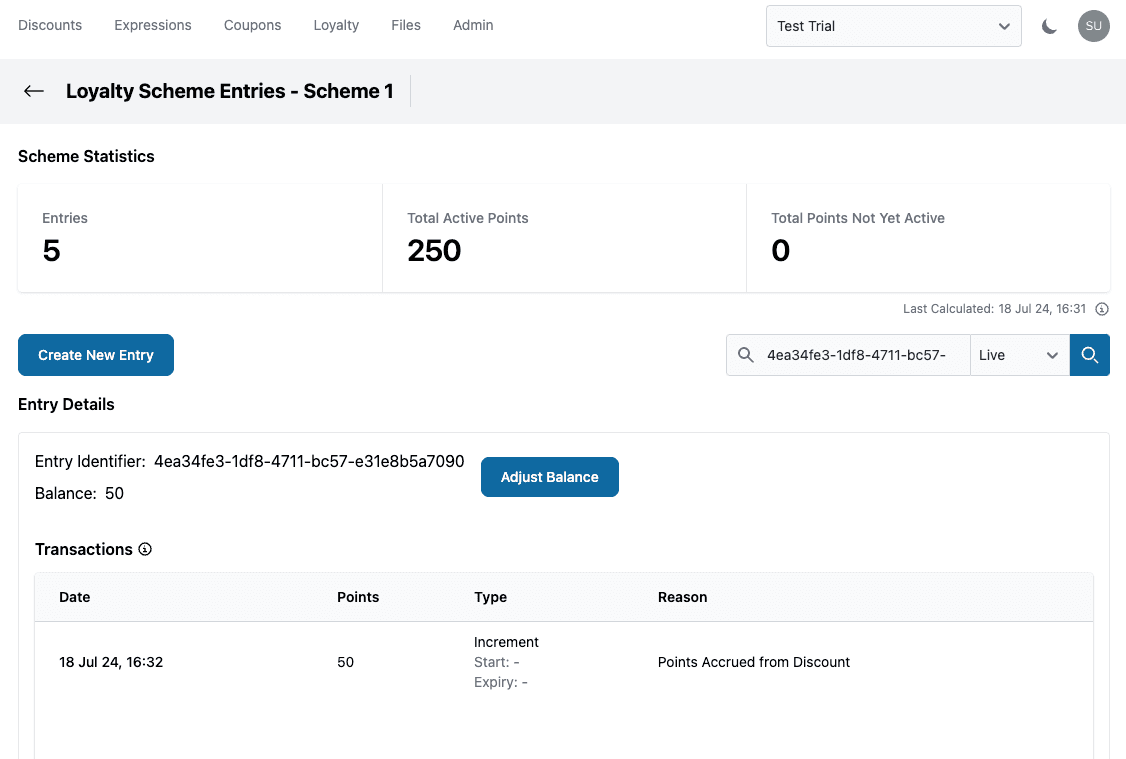Open the Admin section
The height and width of the screenshot is (759, 1126).
pos(473,25)
